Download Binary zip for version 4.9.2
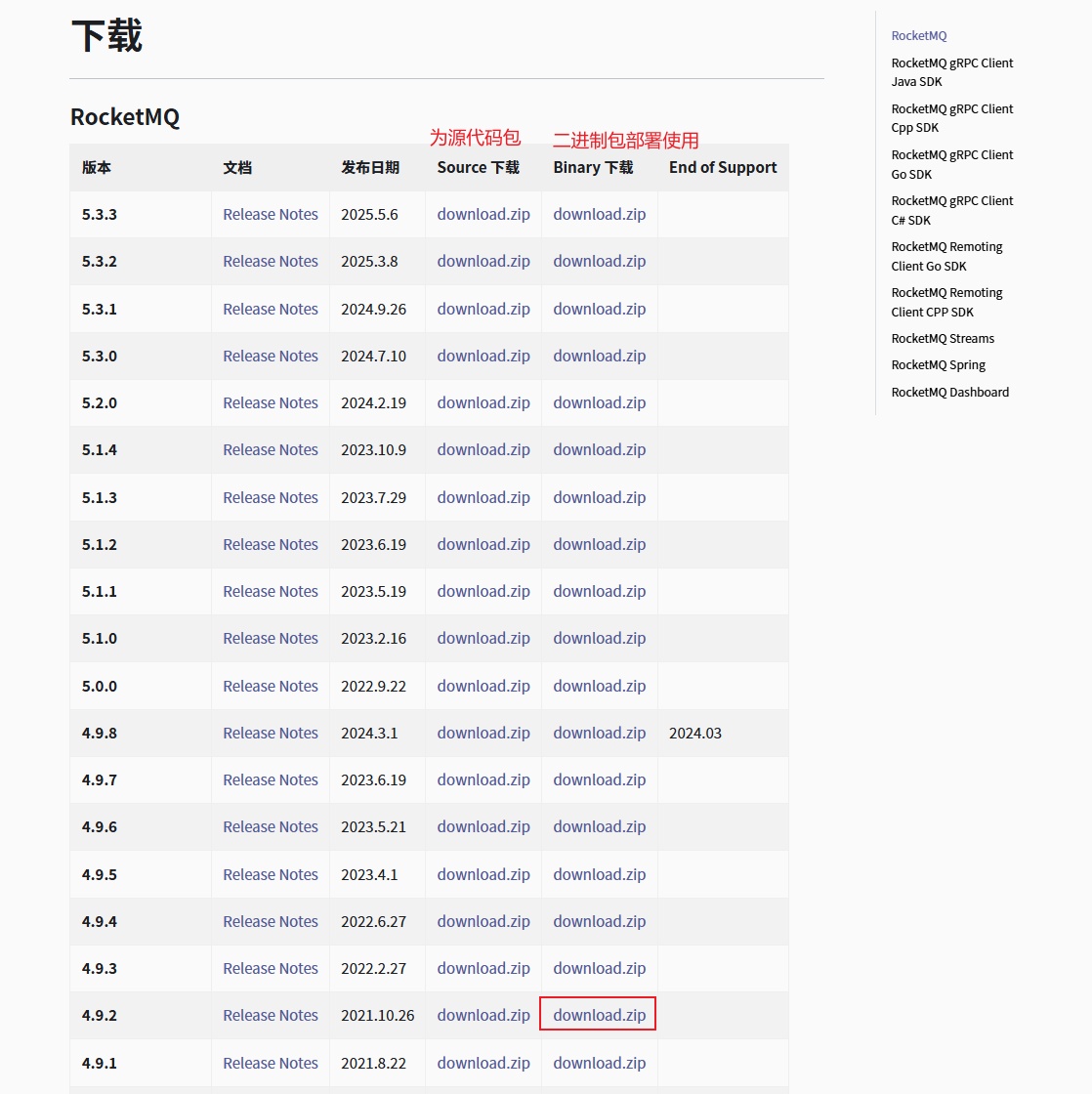 coord(600,1015)
